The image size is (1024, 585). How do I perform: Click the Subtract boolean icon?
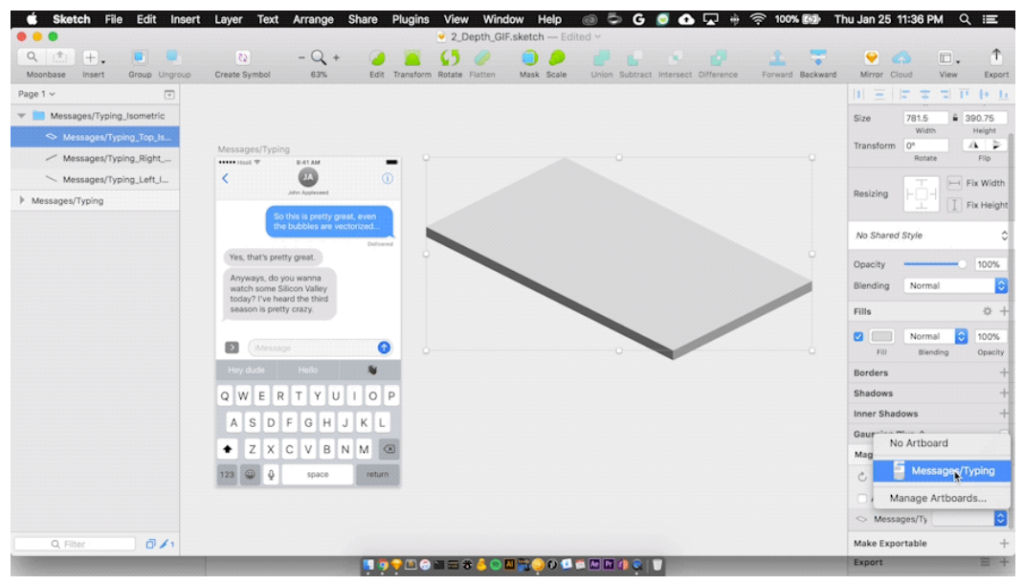coord(635,58)
